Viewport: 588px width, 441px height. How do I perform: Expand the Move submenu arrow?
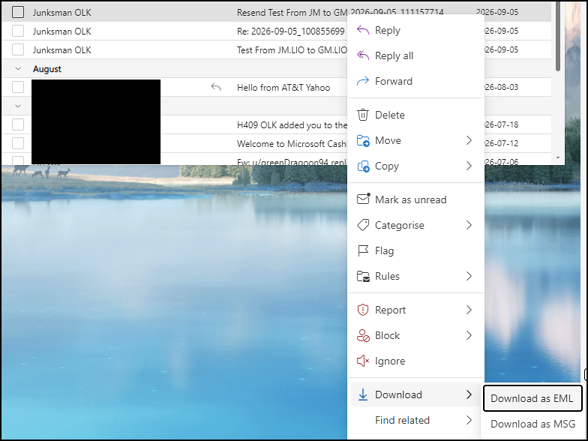point(469,140)
